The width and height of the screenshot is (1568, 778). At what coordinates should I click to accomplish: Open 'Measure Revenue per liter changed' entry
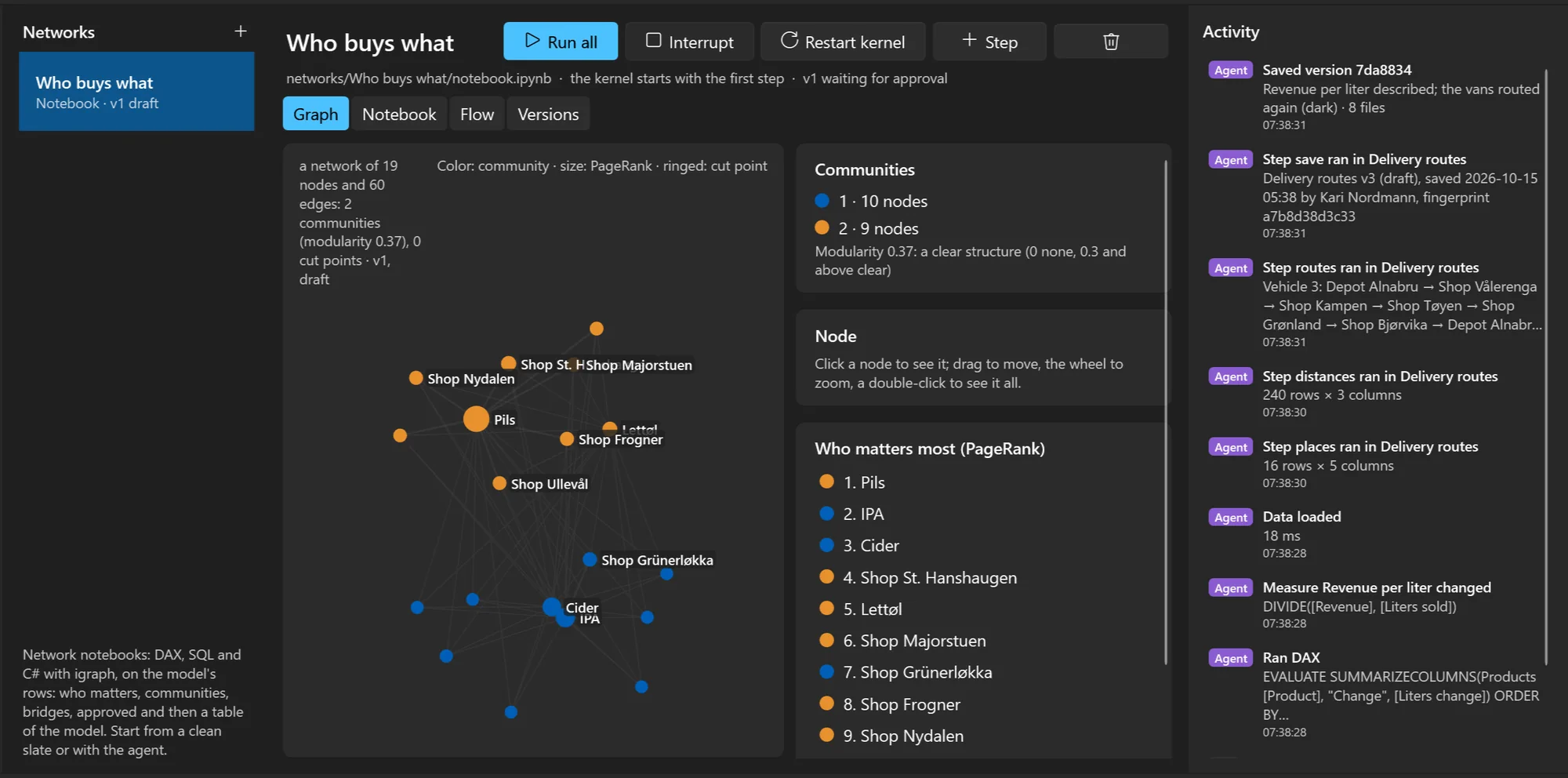click(1376, 605)
